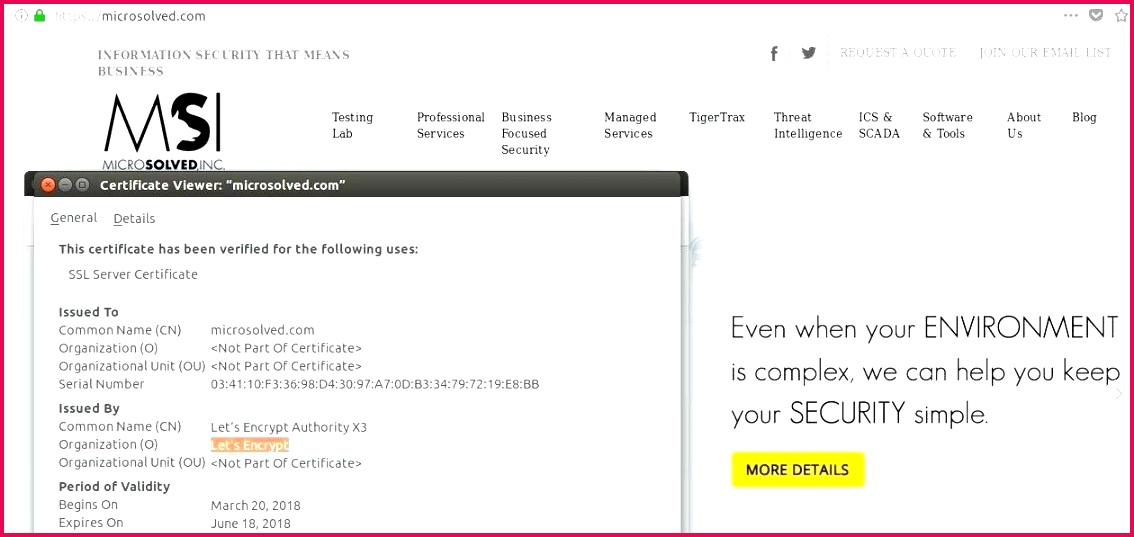Click the MSI MicroSolved logo
This screenshot has height=537, width=1134.
tap(163, 132)
